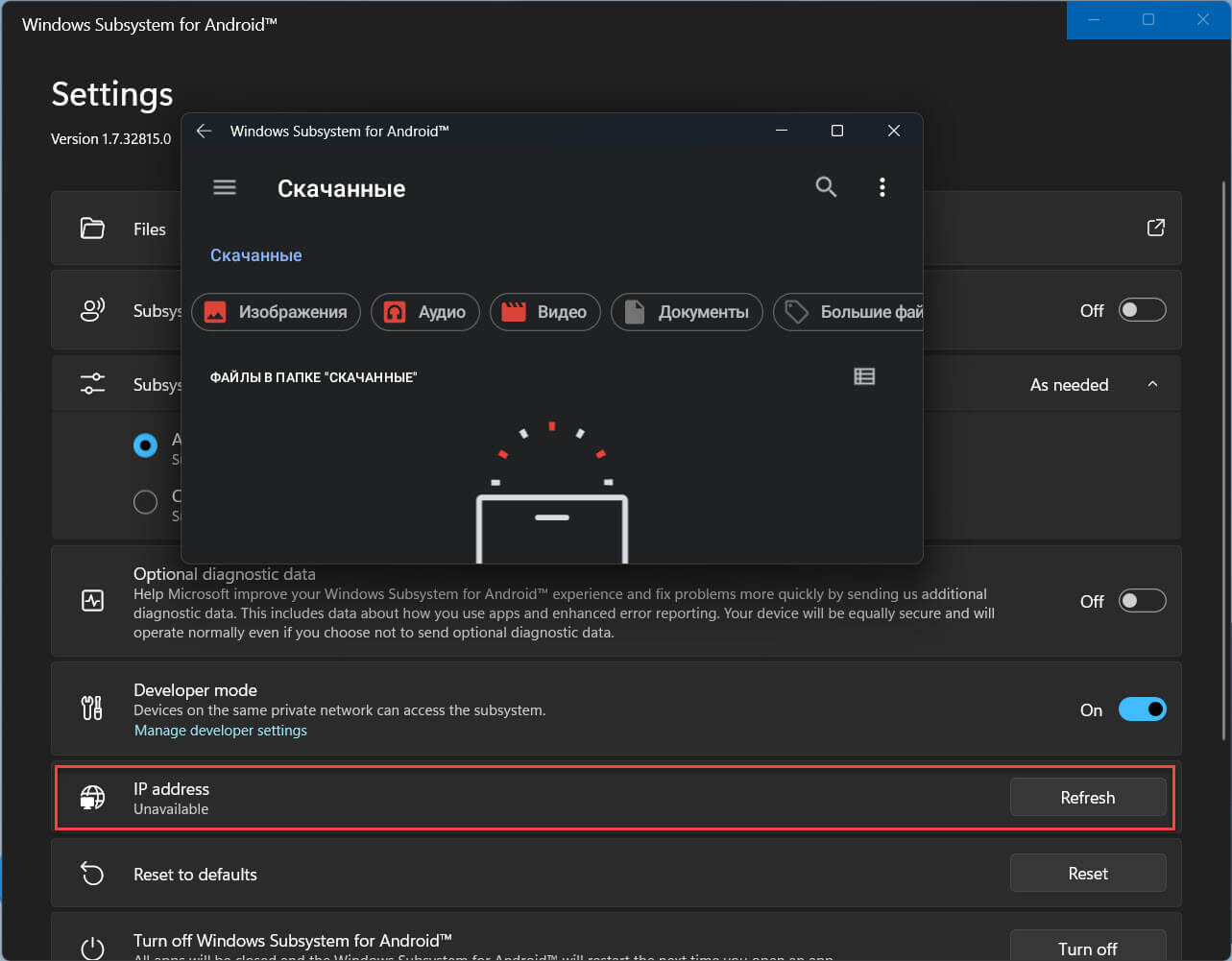Click the Reset to defaults icon
Image resolution: width=1232 pixels, height=961 pixels.
[92, 874]
